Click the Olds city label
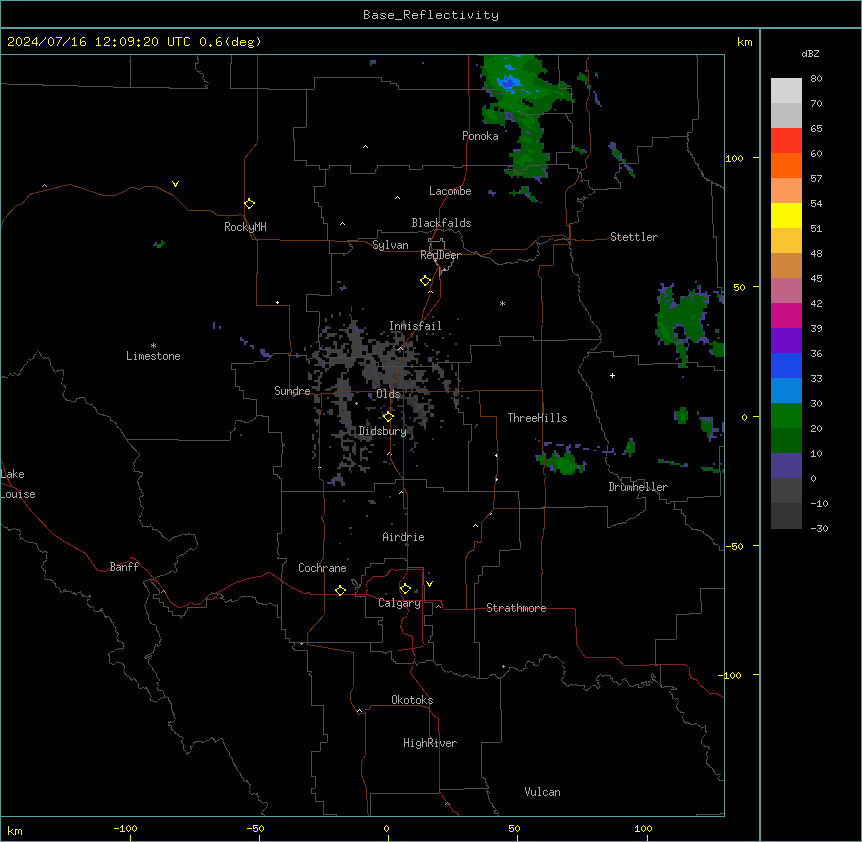 click(388, 394)
